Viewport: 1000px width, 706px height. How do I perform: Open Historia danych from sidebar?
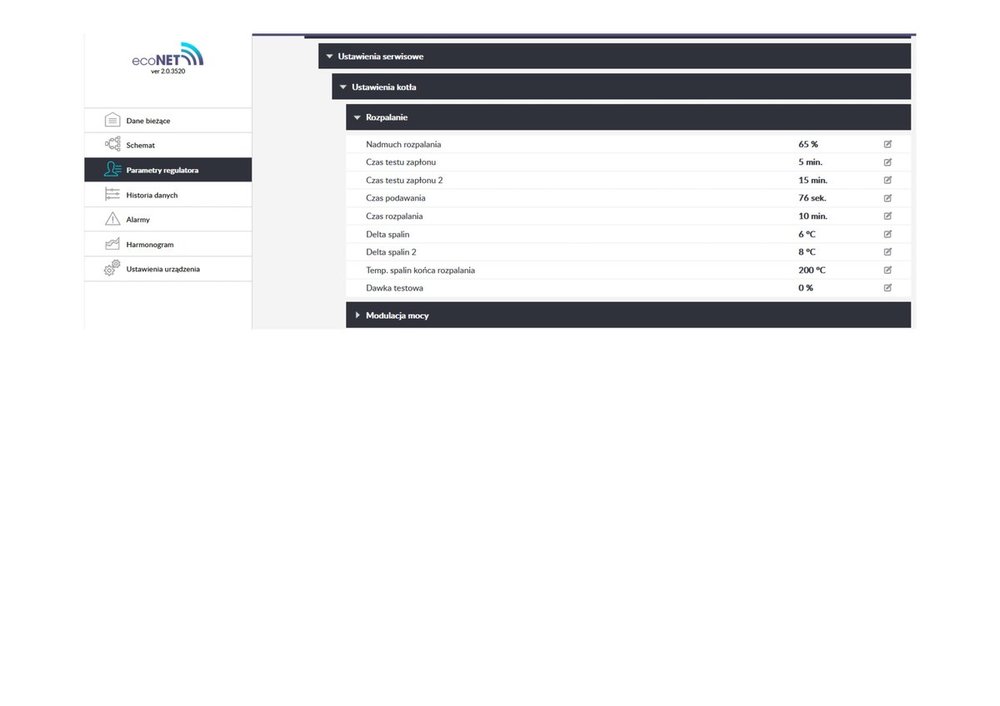click(152, 195)
